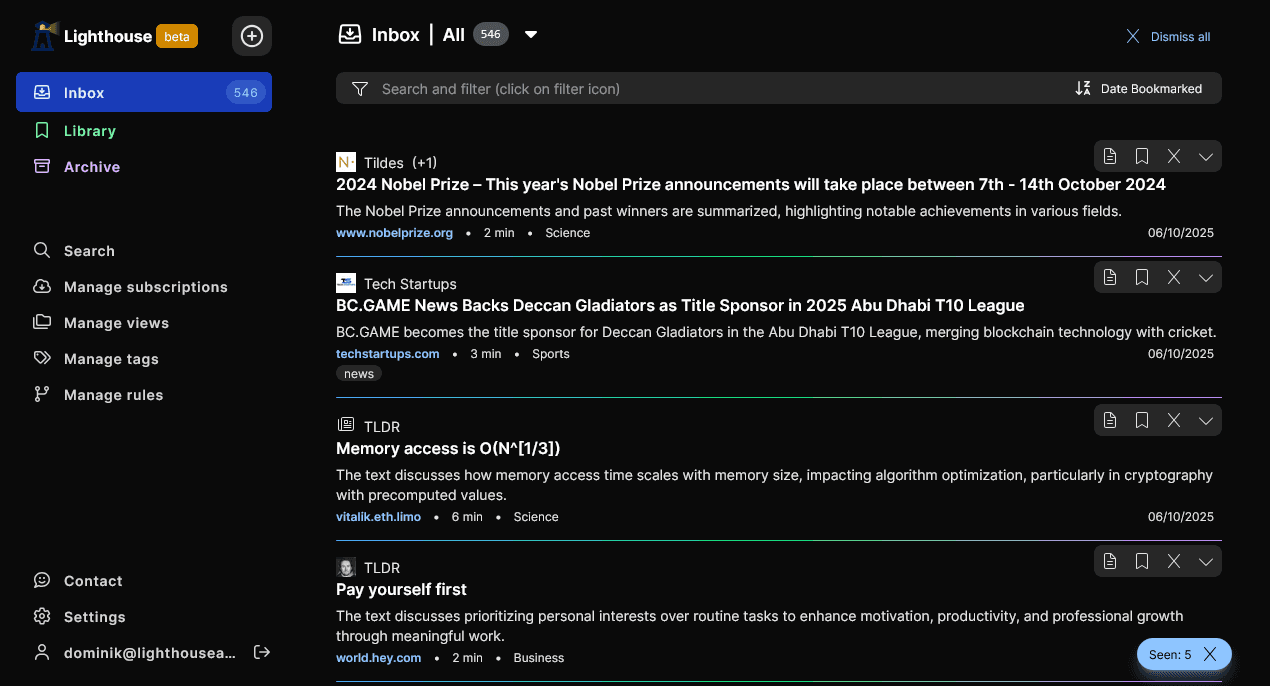Bookmark the Memory access is O(N^[1/3]) article
The height and width of the screenshot is (686, 1270).
click(x=1141, y=420)
